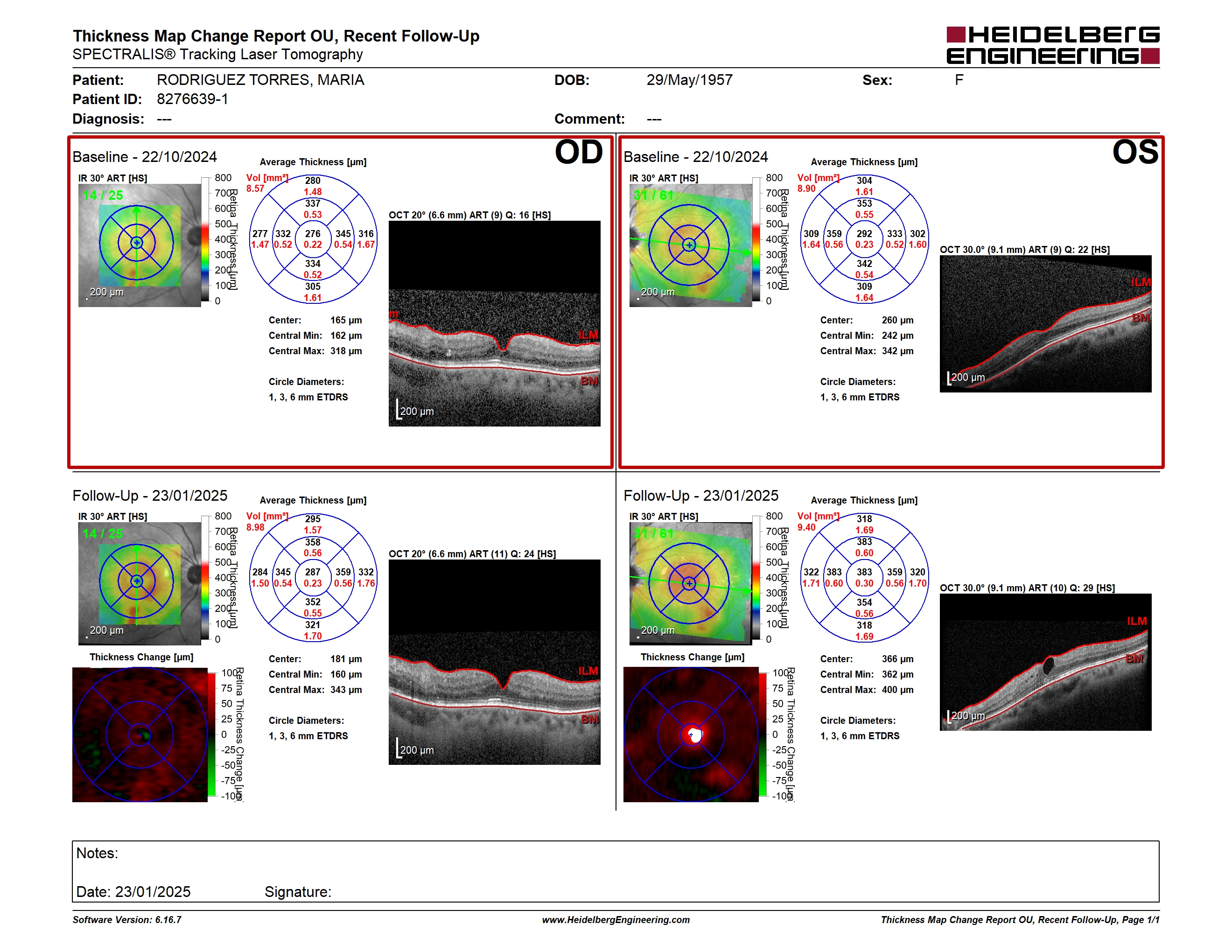Click the large 'OD' eye label
The height and width of the screenshot is (952, 1232).
578,152
